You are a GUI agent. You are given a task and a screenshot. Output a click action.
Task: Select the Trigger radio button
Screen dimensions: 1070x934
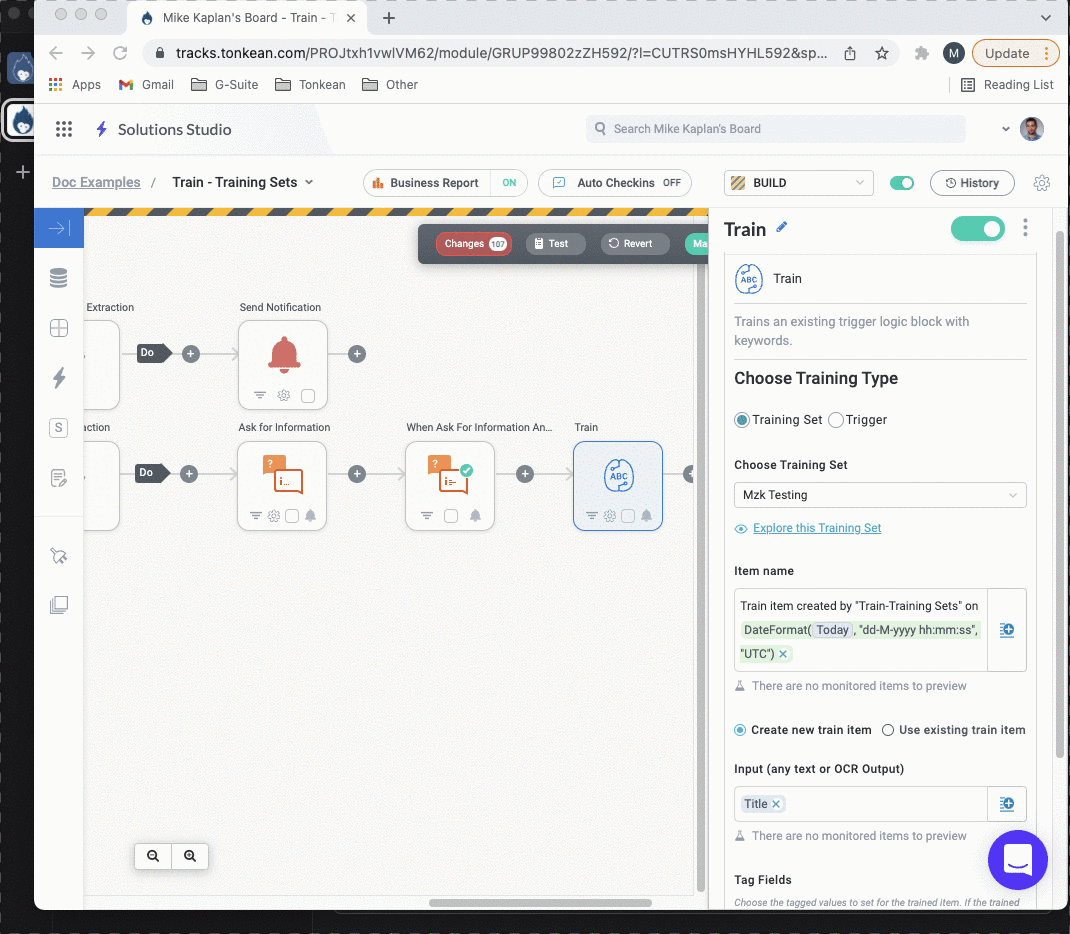[x=836, y=420]
